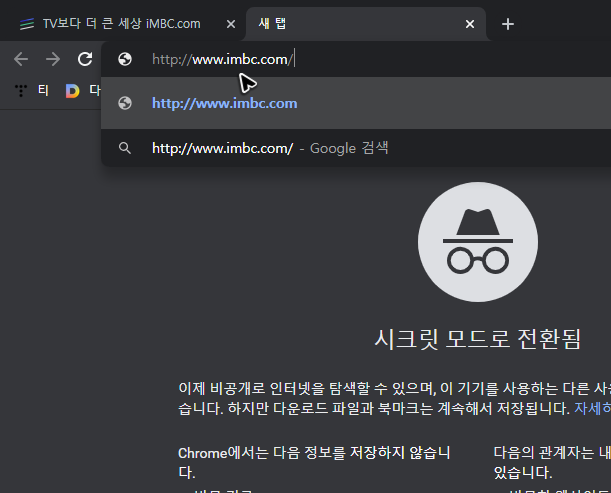611x493 pixels.
Task: Click the globe icon beside URL suggestion
Action: tap(125, 103)
